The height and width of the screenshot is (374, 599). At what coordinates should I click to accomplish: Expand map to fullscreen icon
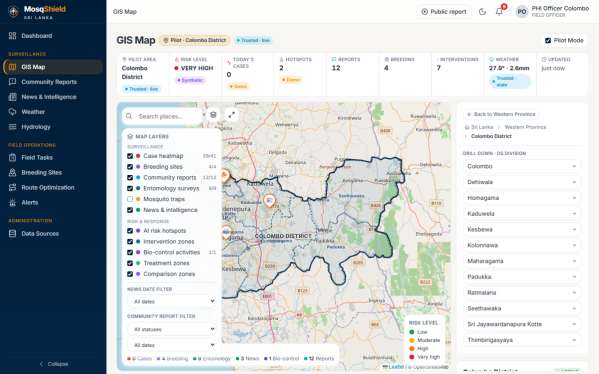232,115
